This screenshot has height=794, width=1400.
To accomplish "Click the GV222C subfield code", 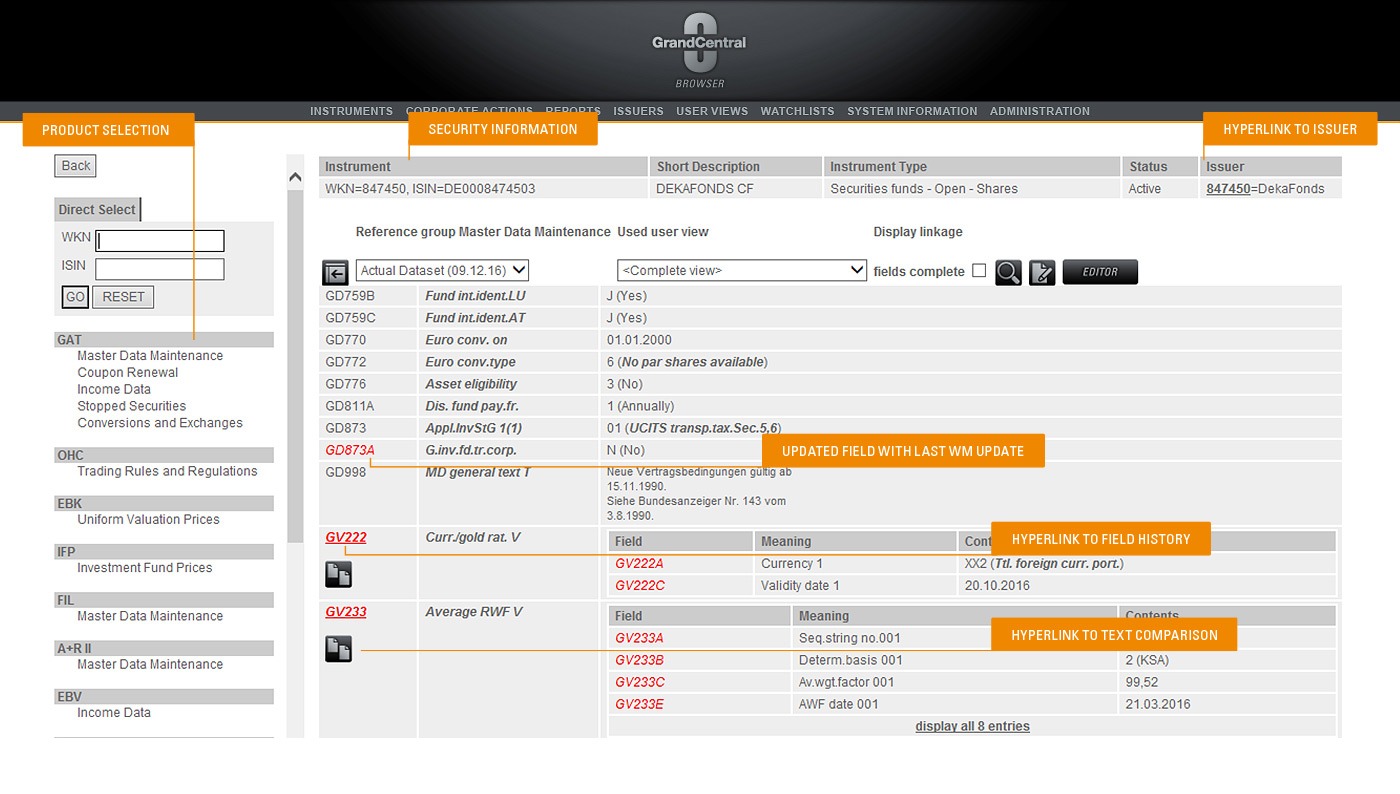I will (x=640, y=586).
